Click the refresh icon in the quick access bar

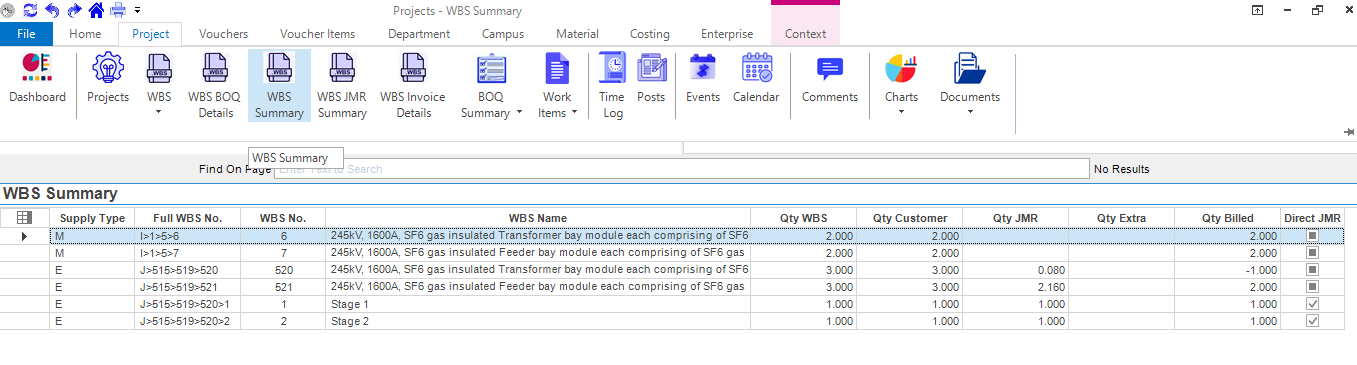(30, 10)
